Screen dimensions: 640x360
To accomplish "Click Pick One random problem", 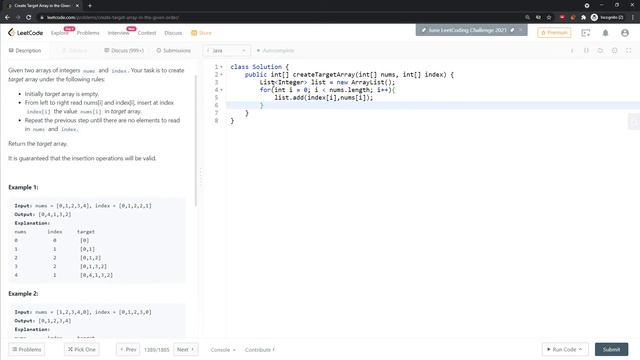I will click(82, 349).
